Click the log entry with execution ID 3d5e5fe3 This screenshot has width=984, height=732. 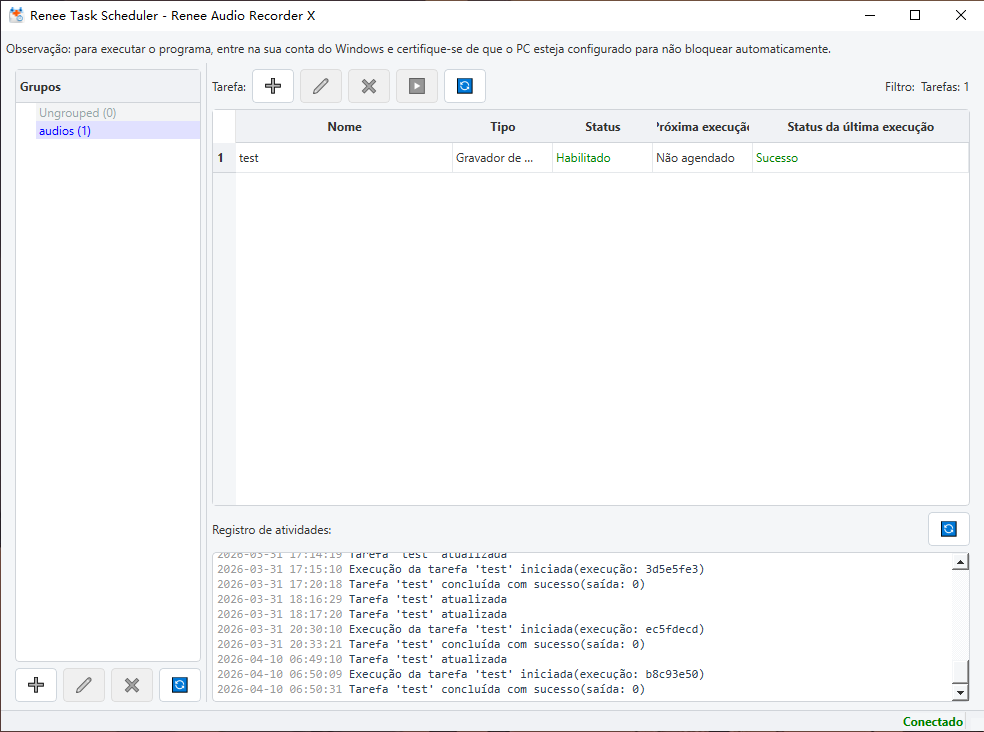[x=461, y=569]
